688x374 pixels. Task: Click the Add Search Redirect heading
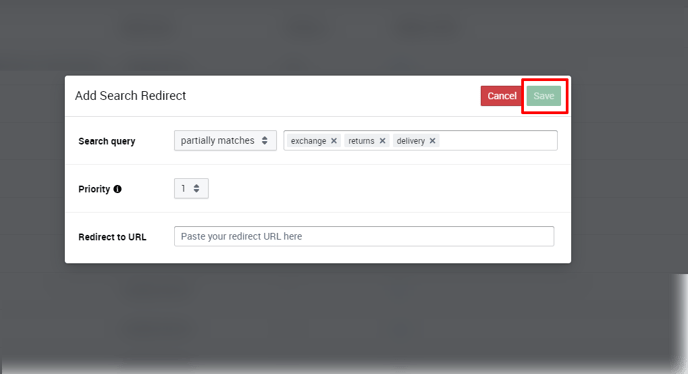tap(130, 96)
